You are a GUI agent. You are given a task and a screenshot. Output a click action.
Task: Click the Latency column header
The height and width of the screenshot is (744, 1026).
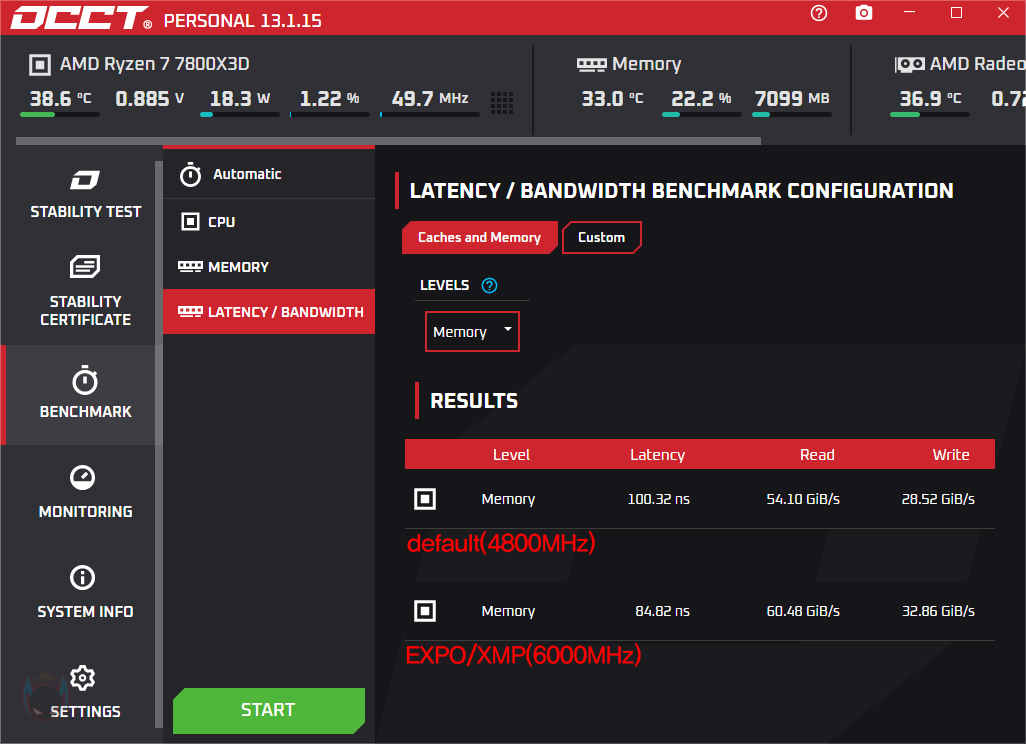tap(658, 455)
